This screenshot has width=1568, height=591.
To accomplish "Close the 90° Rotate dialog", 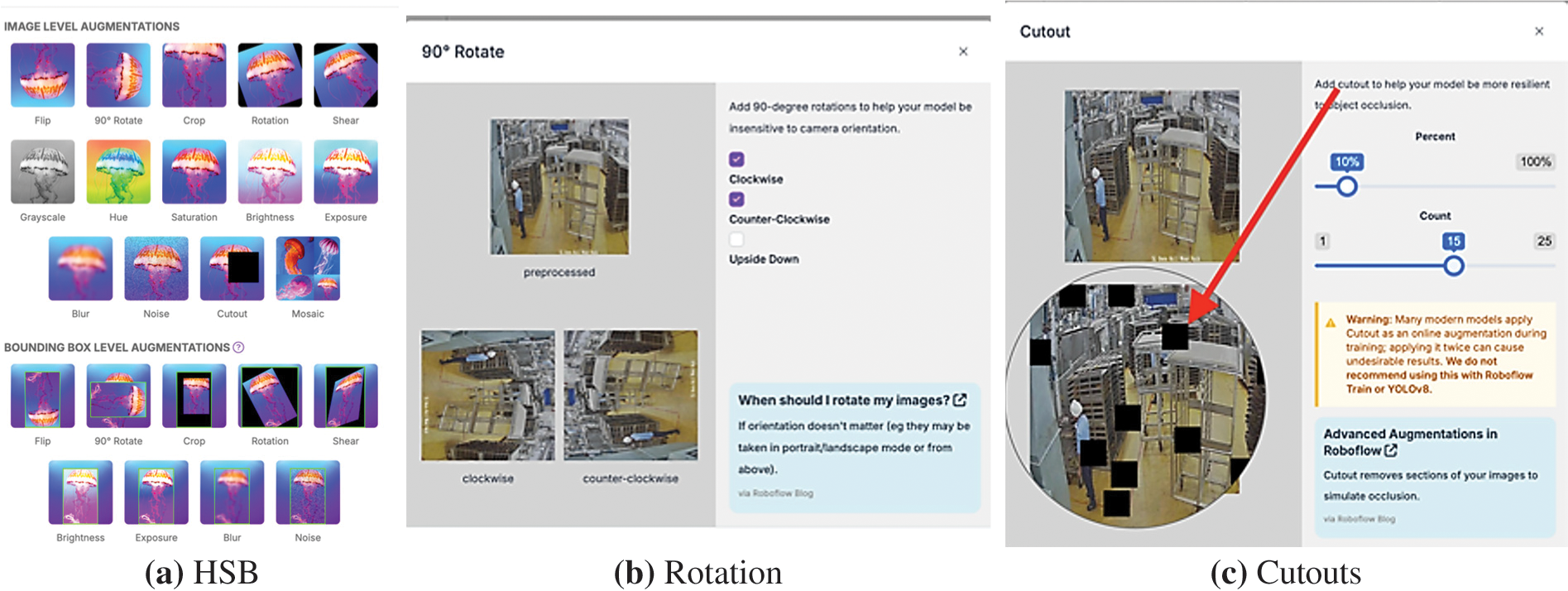I will click(x=963, y=51).
